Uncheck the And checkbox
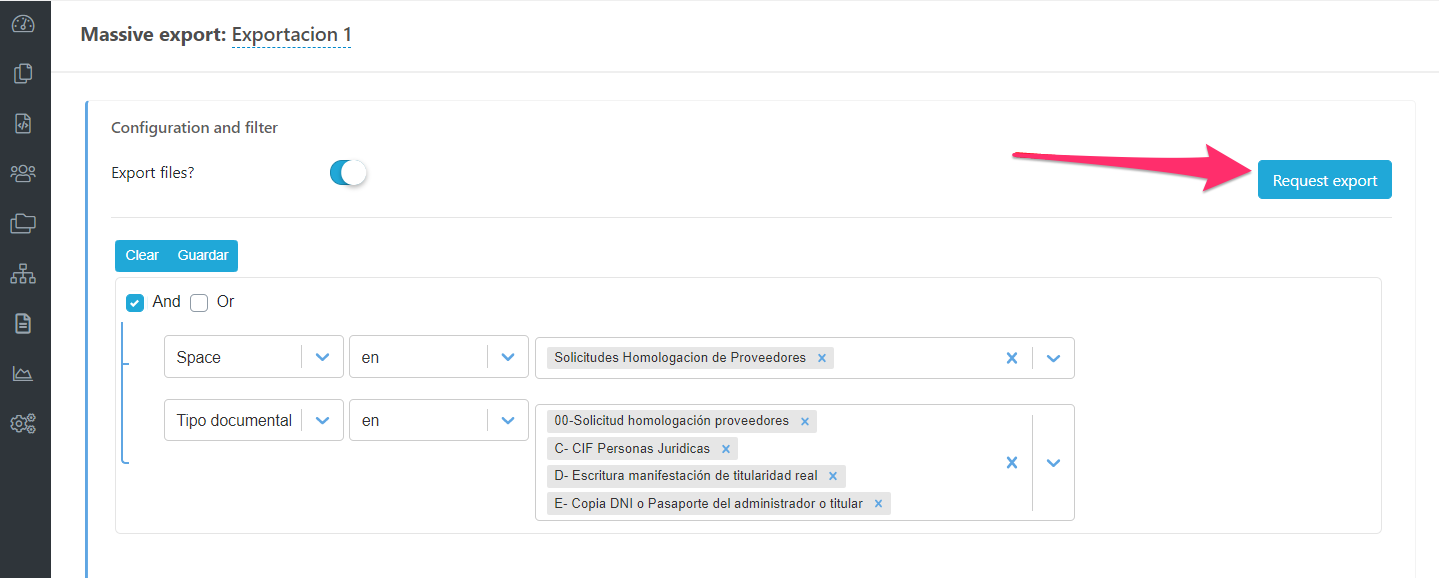Screen dimensions: 1439x578 click(x=135, y=302)
